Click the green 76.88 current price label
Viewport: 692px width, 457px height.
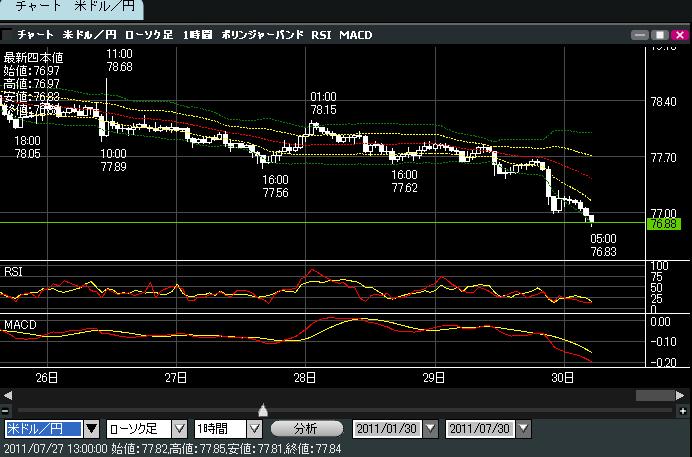pyautogui.click(x=663, y=224)
